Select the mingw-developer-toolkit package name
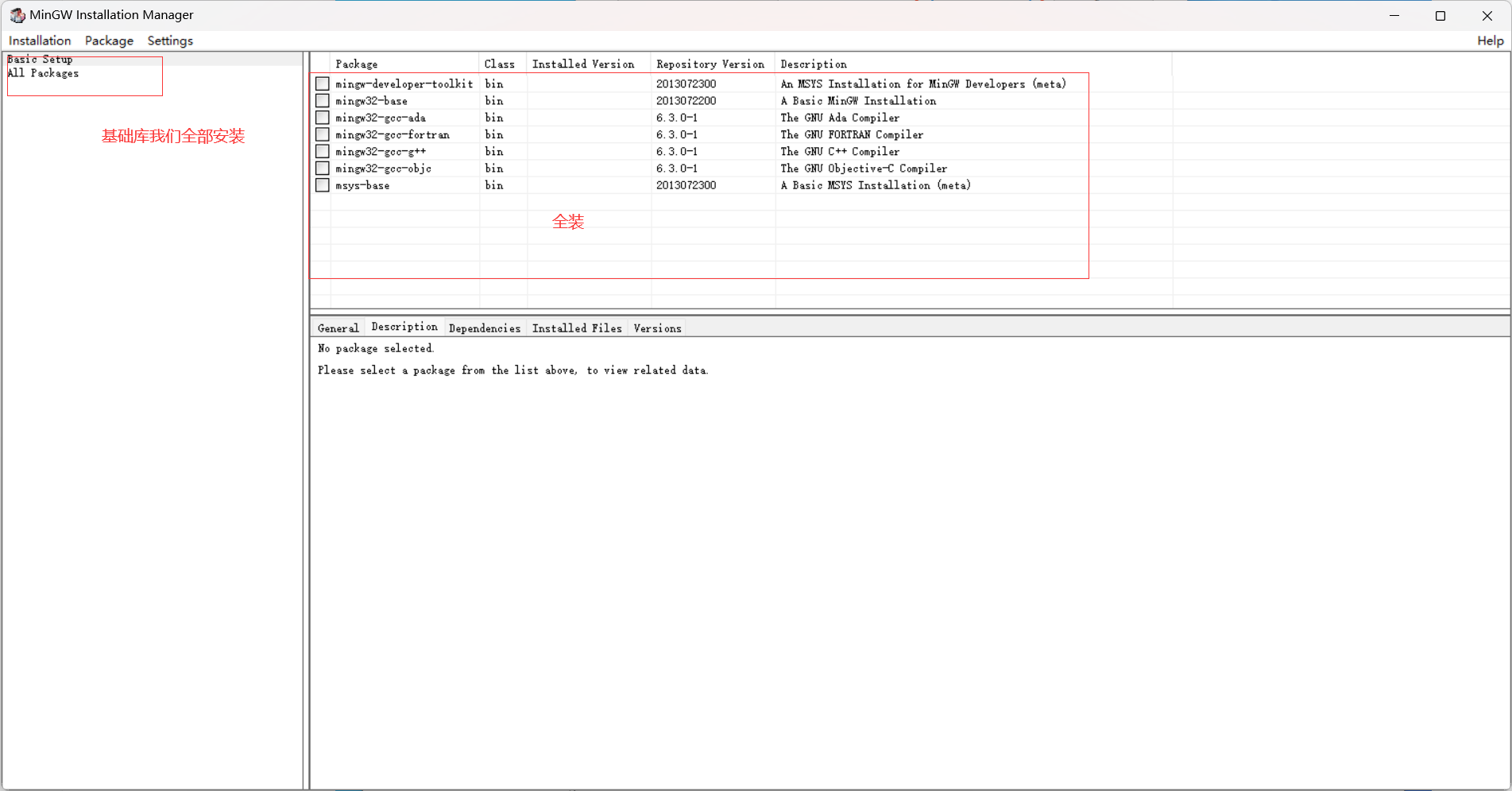Image resolution: width=1512 pixels, height=791 pixels. coord(404,83)
